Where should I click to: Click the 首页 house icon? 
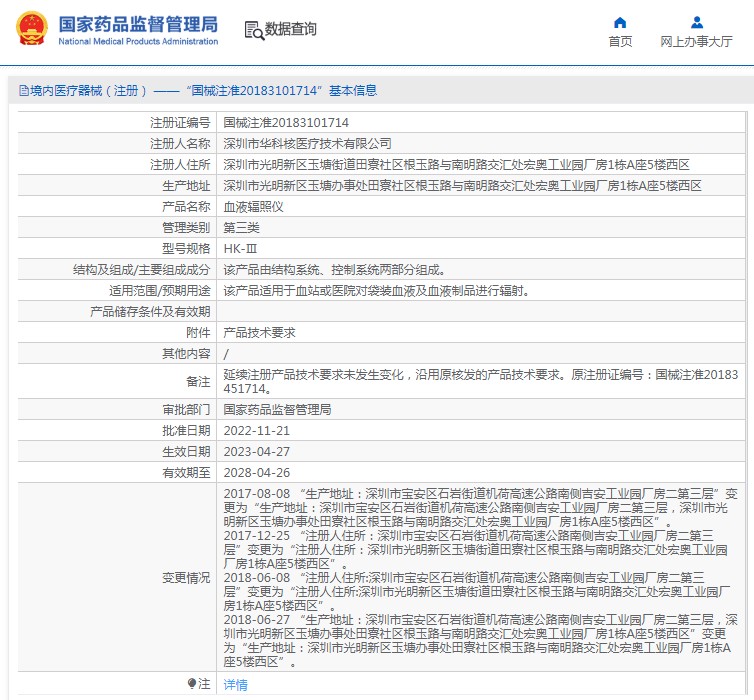pos(620,22)
